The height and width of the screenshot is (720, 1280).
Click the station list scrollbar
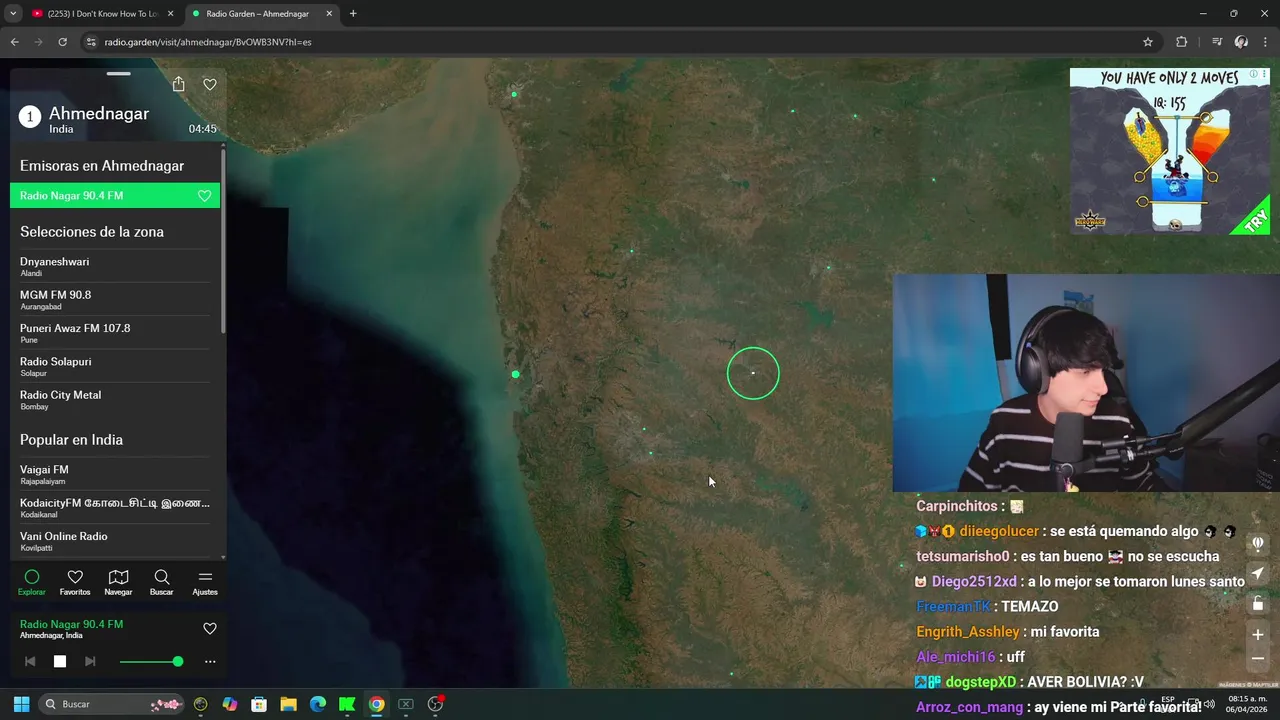(x=223, y=243)
